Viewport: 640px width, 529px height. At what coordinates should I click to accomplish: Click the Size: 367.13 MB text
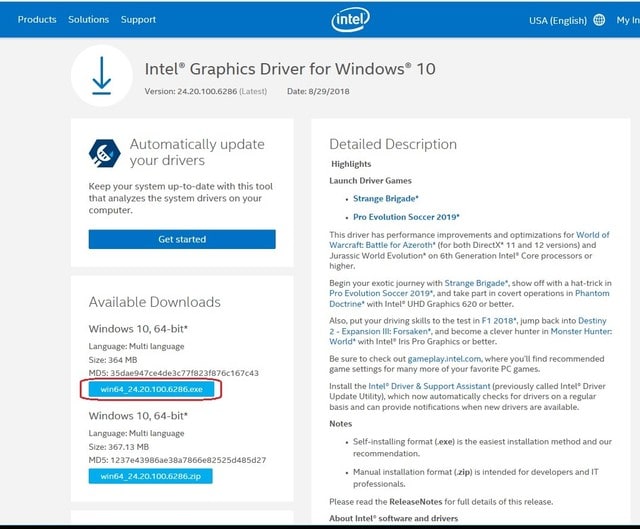[x=119, y=447]
